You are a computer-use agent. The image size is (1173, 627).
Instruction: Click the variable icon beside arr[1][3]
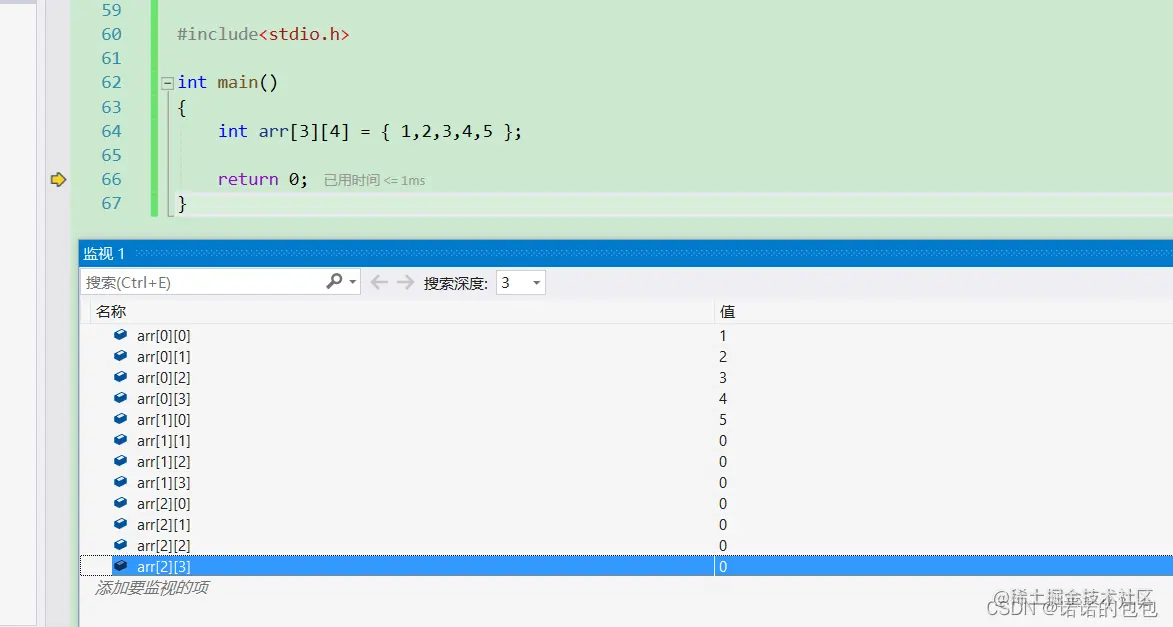(x=120, y=482)
